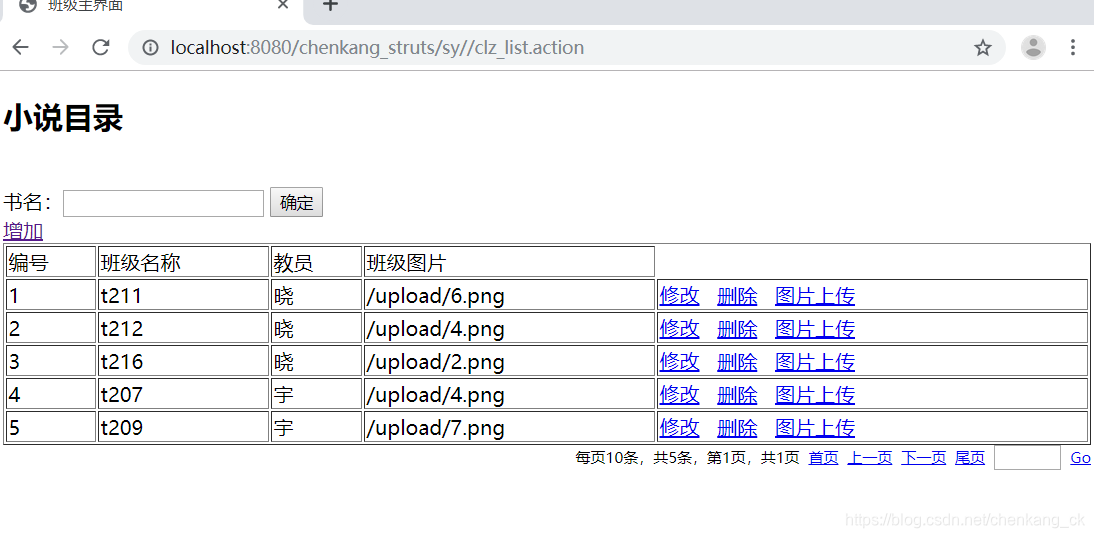Click 修改 for class t211
Viewport: 1094px width, 538px height.
point(680,296)
